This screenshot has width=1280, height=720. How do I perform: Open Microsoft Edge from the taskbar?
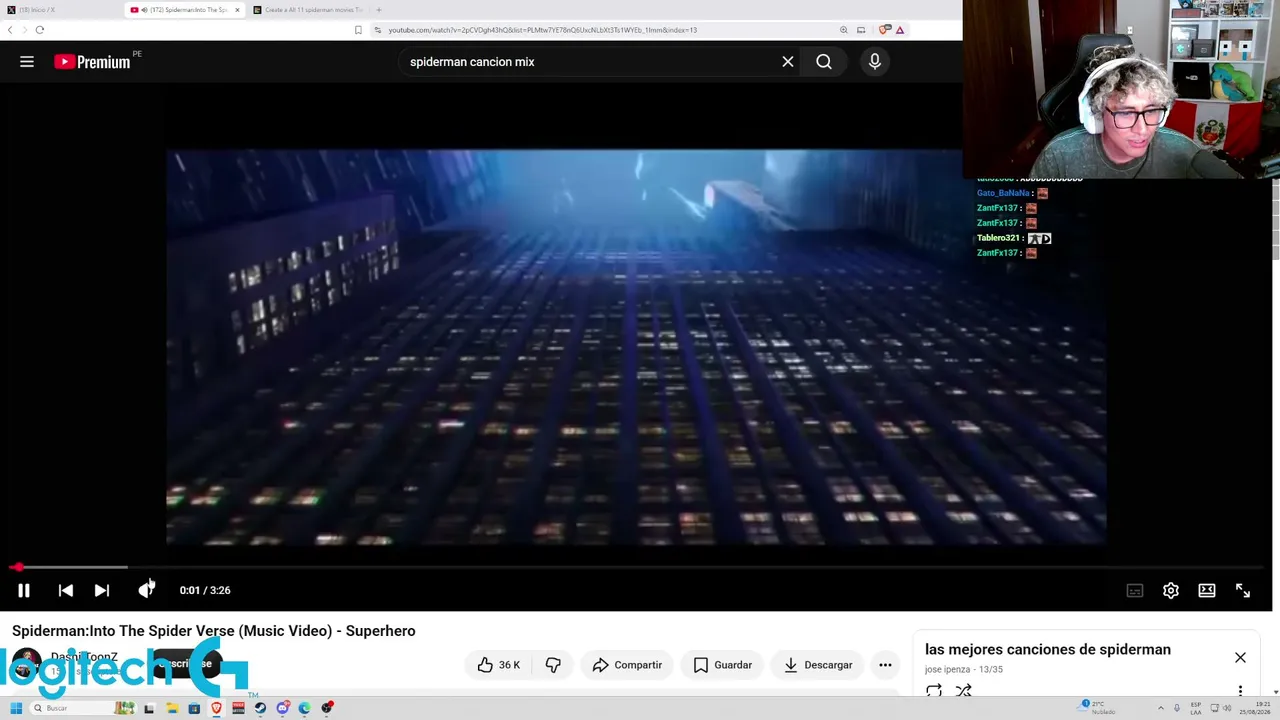click(x=305, y=708)
